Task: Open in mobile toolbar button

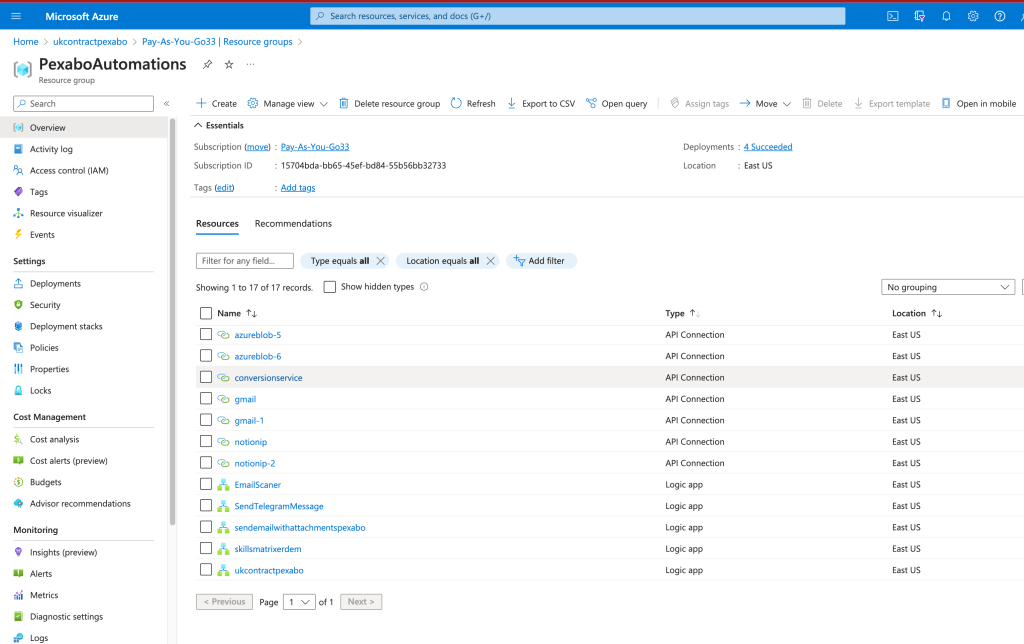Action: point(978,103)
